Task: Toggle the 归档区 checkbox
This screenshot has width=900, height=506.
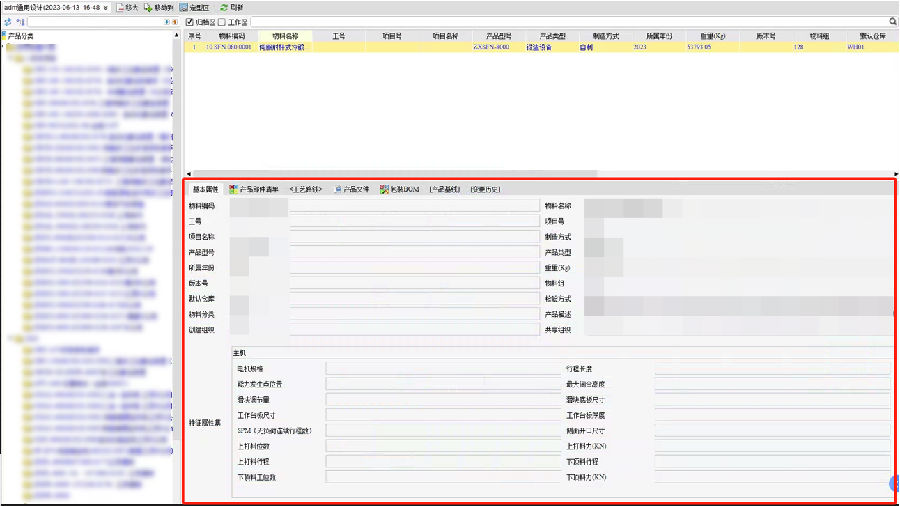Action: [190, 22]
